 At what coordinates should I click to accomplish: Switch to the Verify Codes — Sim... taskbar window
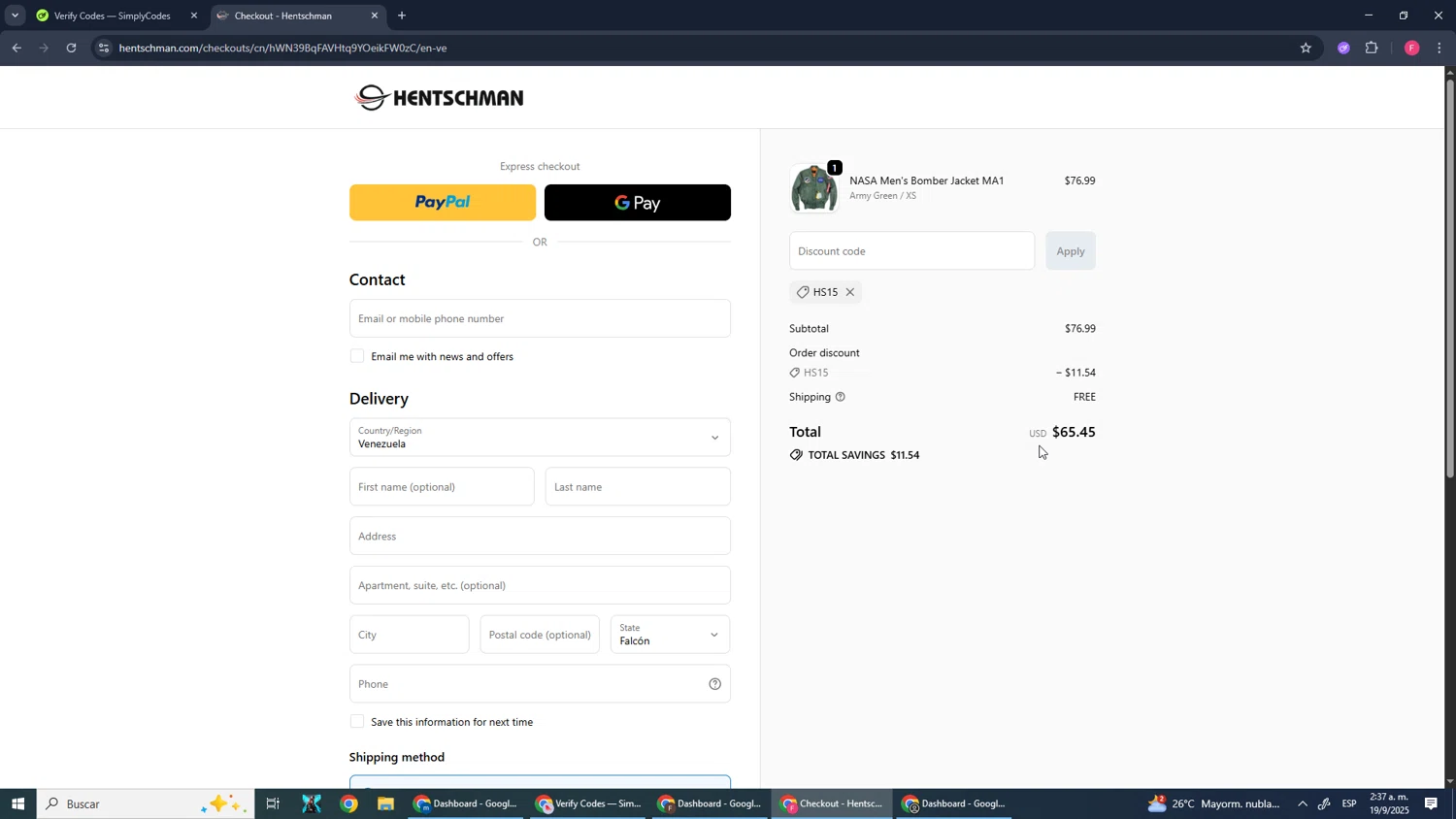(589, 803)
